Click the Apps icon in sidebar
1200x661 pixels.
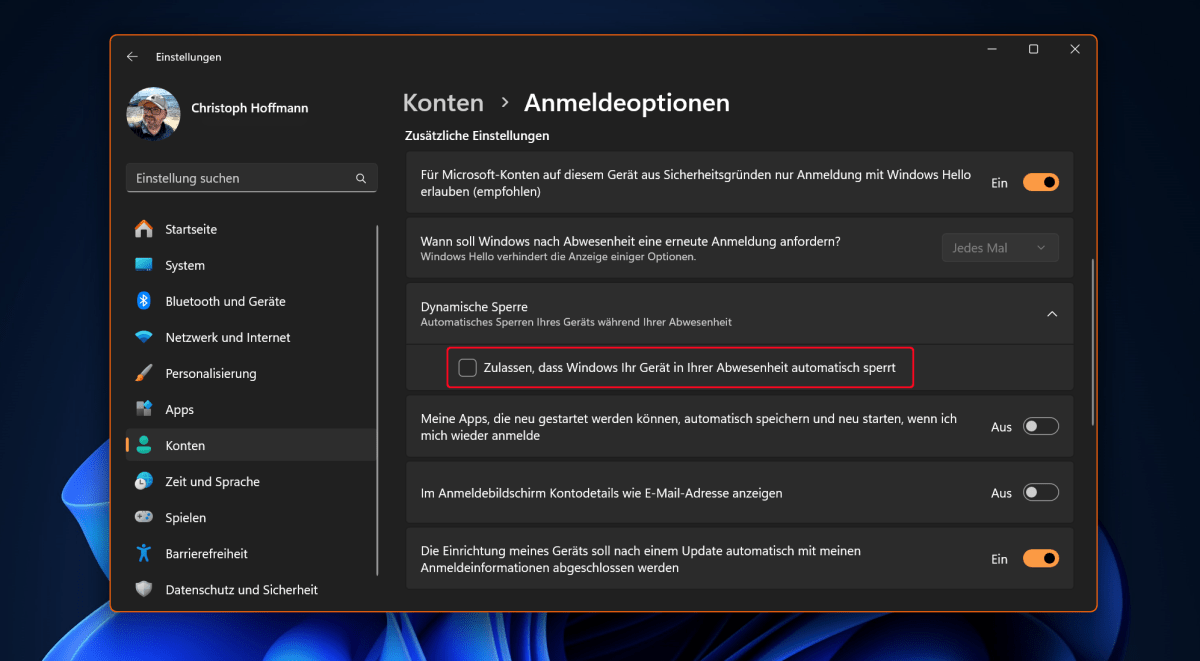pos(144,409)
